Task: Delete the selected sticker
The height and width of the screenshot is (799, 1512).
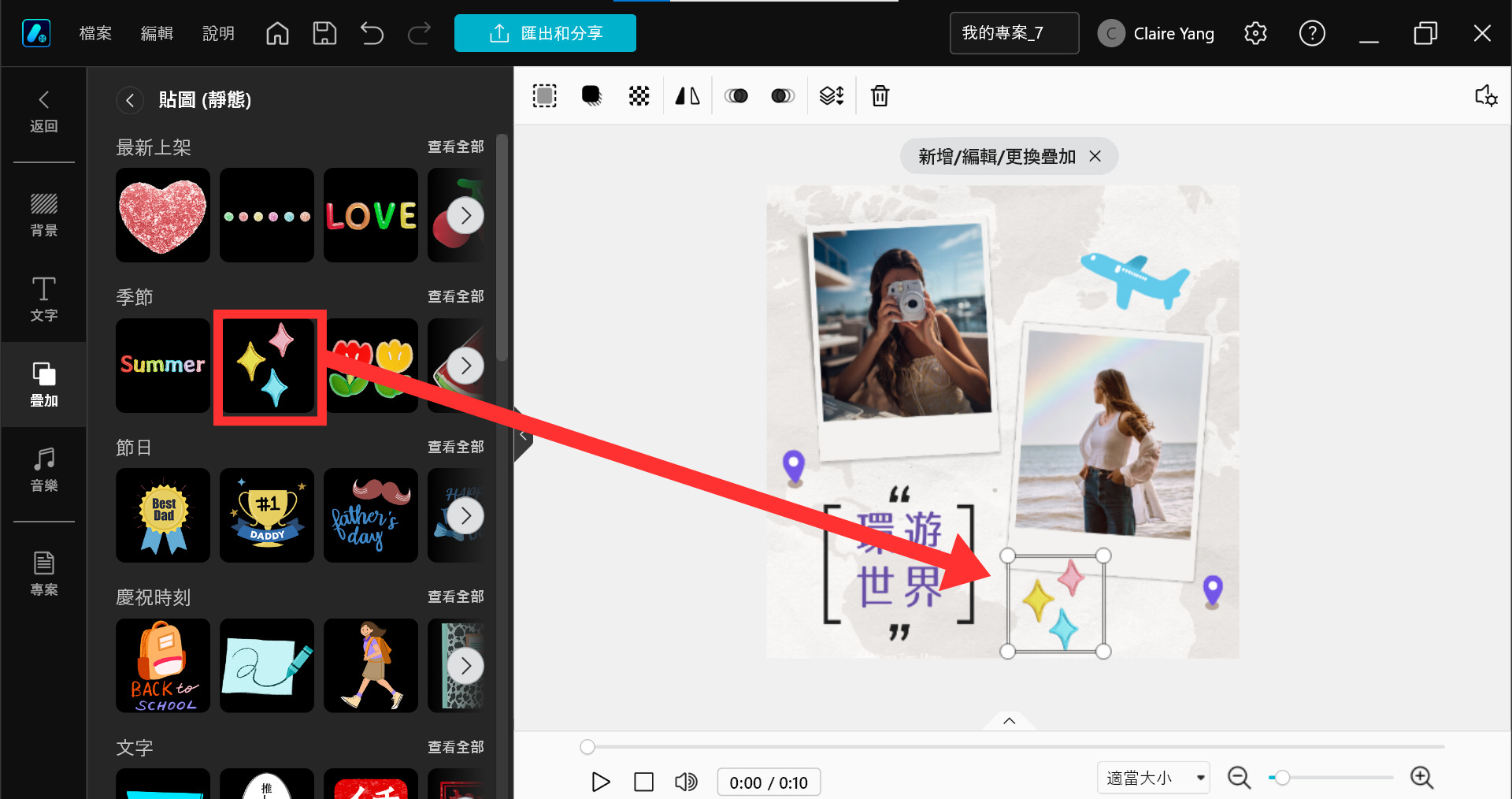Action: [880, 96]
